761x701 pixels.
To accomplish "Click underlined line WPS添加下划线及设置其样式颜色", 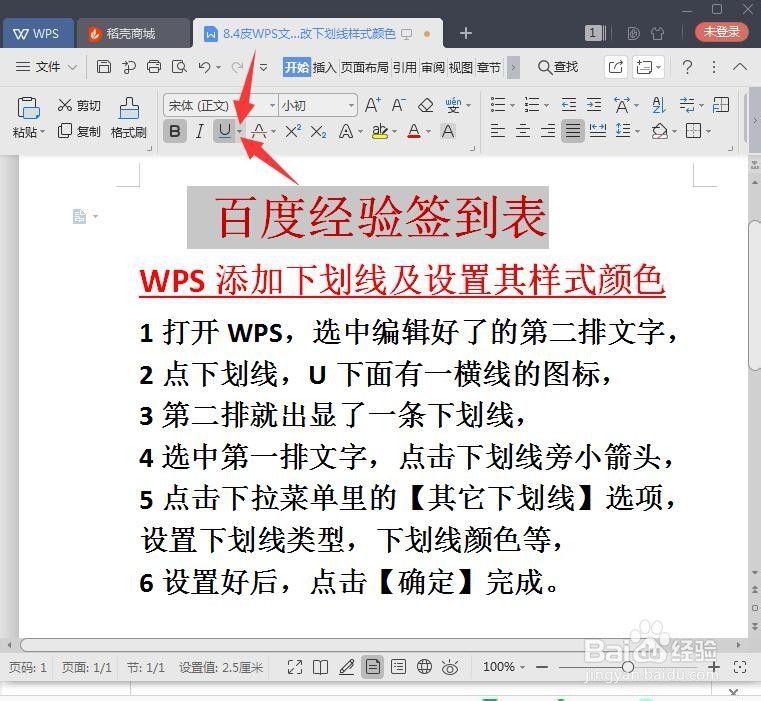I will 402,280.
